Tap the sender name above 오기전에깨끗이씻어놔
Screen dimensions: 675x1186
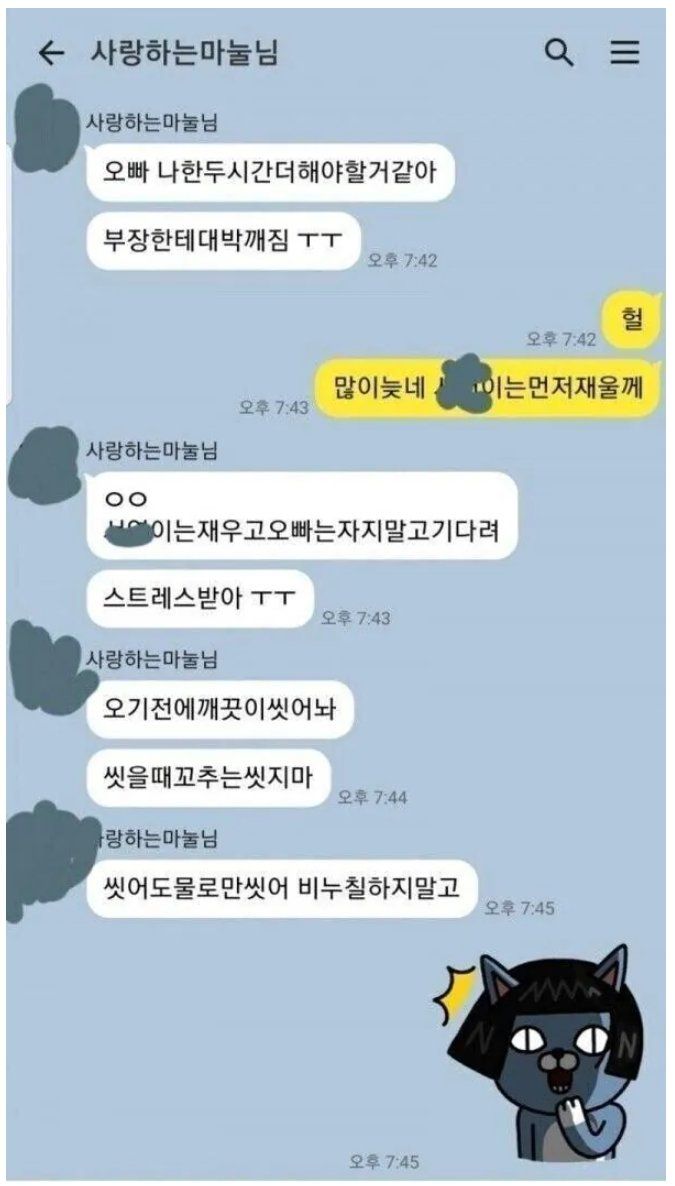click(153, 659)
